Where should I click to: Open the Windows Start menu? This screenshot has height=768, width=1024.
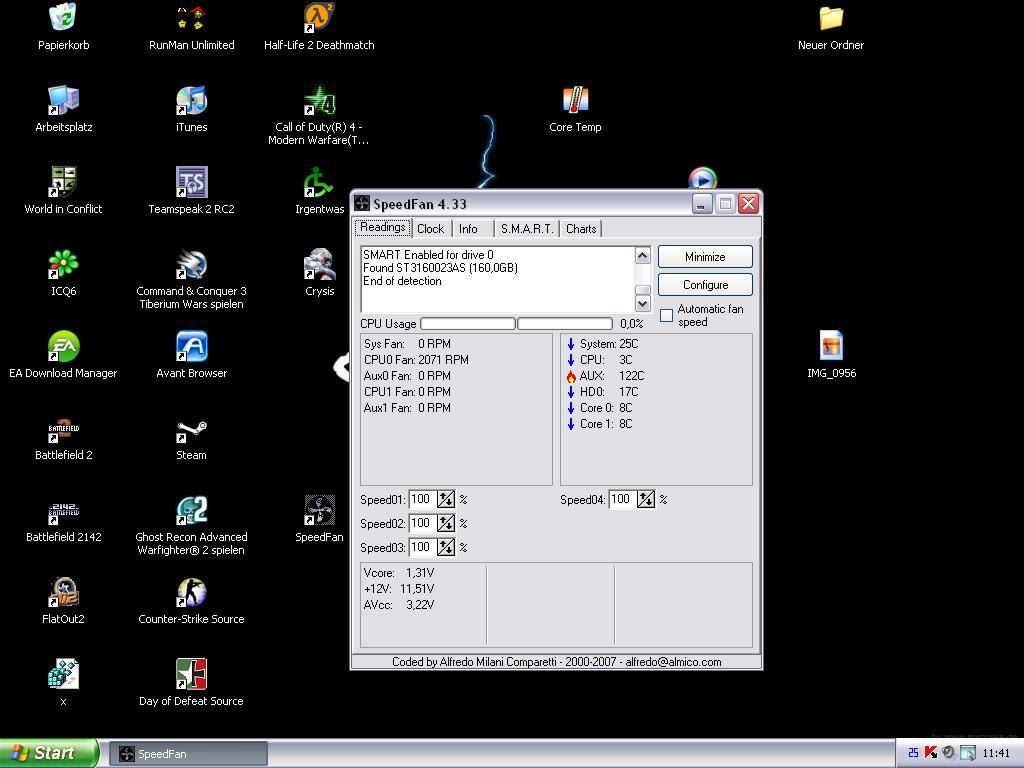click(x=49, y=753)
